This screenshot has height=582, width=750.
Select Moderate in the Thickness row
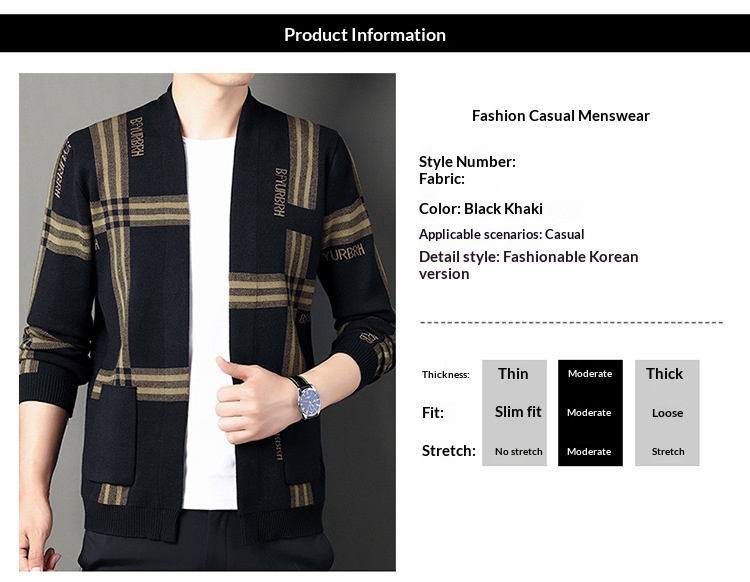(590, 374)
